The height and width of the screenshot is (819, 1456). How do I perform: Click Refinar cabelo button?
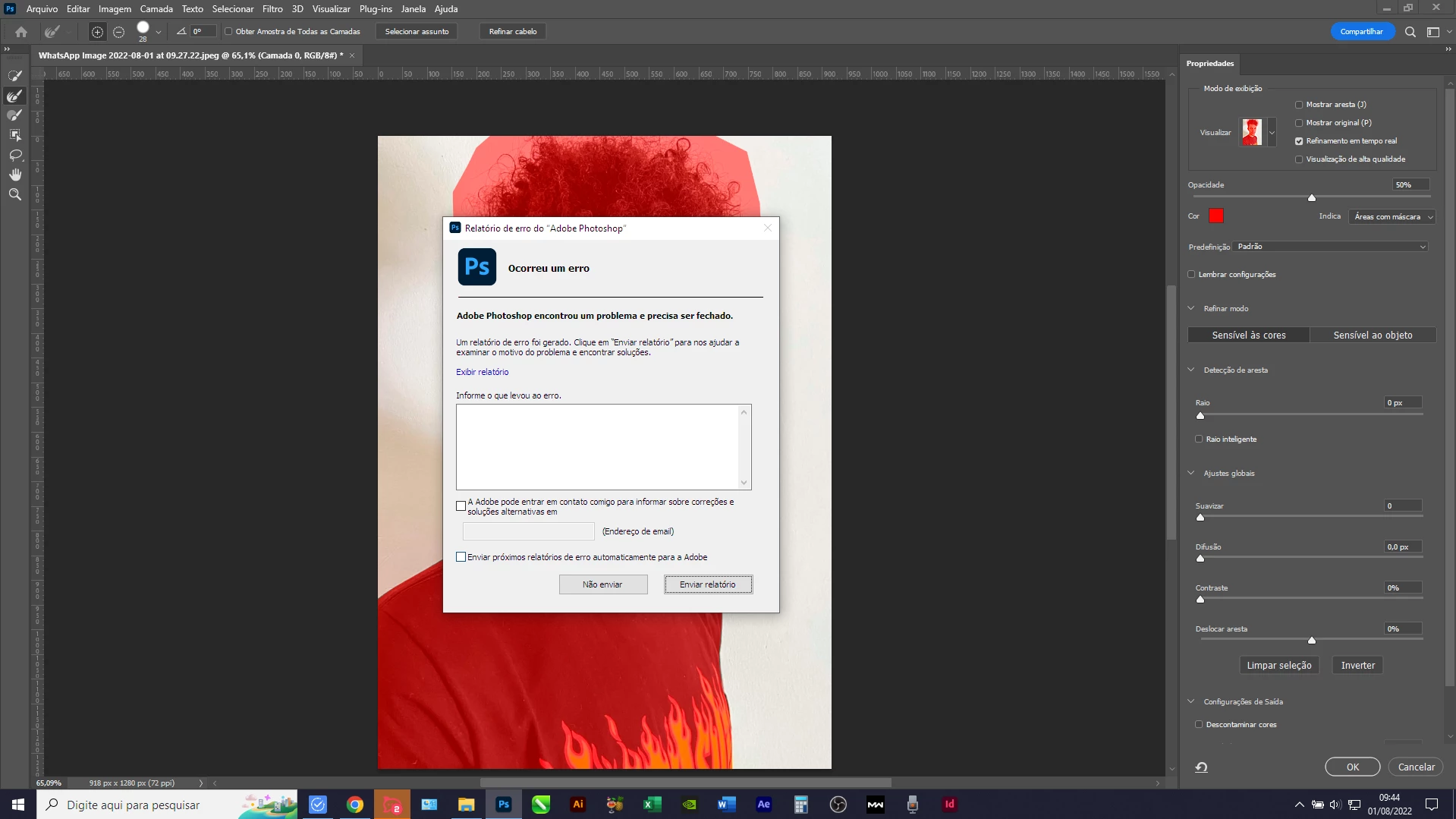[x=513, y=32]
